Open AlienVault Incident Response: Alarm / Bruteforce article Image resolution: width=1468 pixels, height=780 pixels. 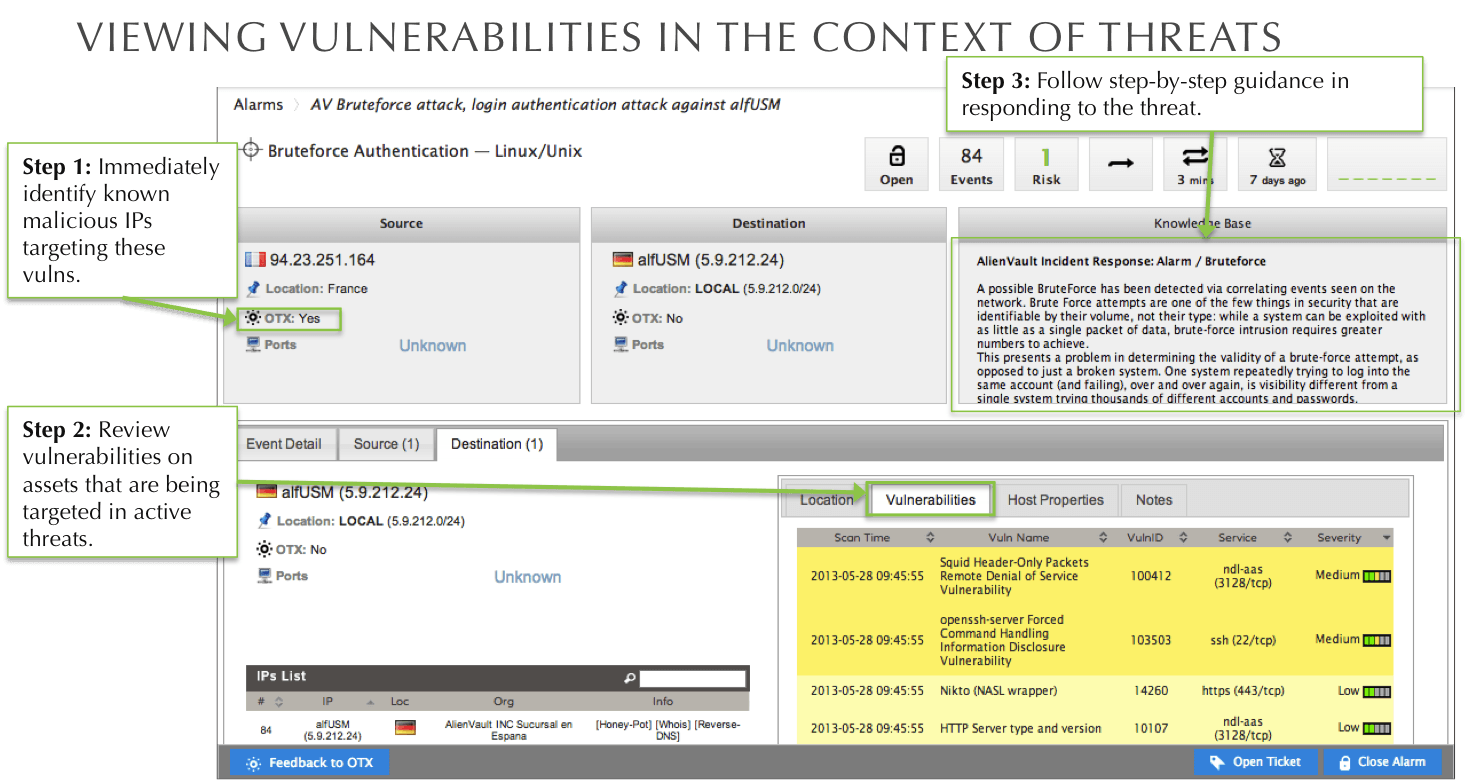(1121, 262)
